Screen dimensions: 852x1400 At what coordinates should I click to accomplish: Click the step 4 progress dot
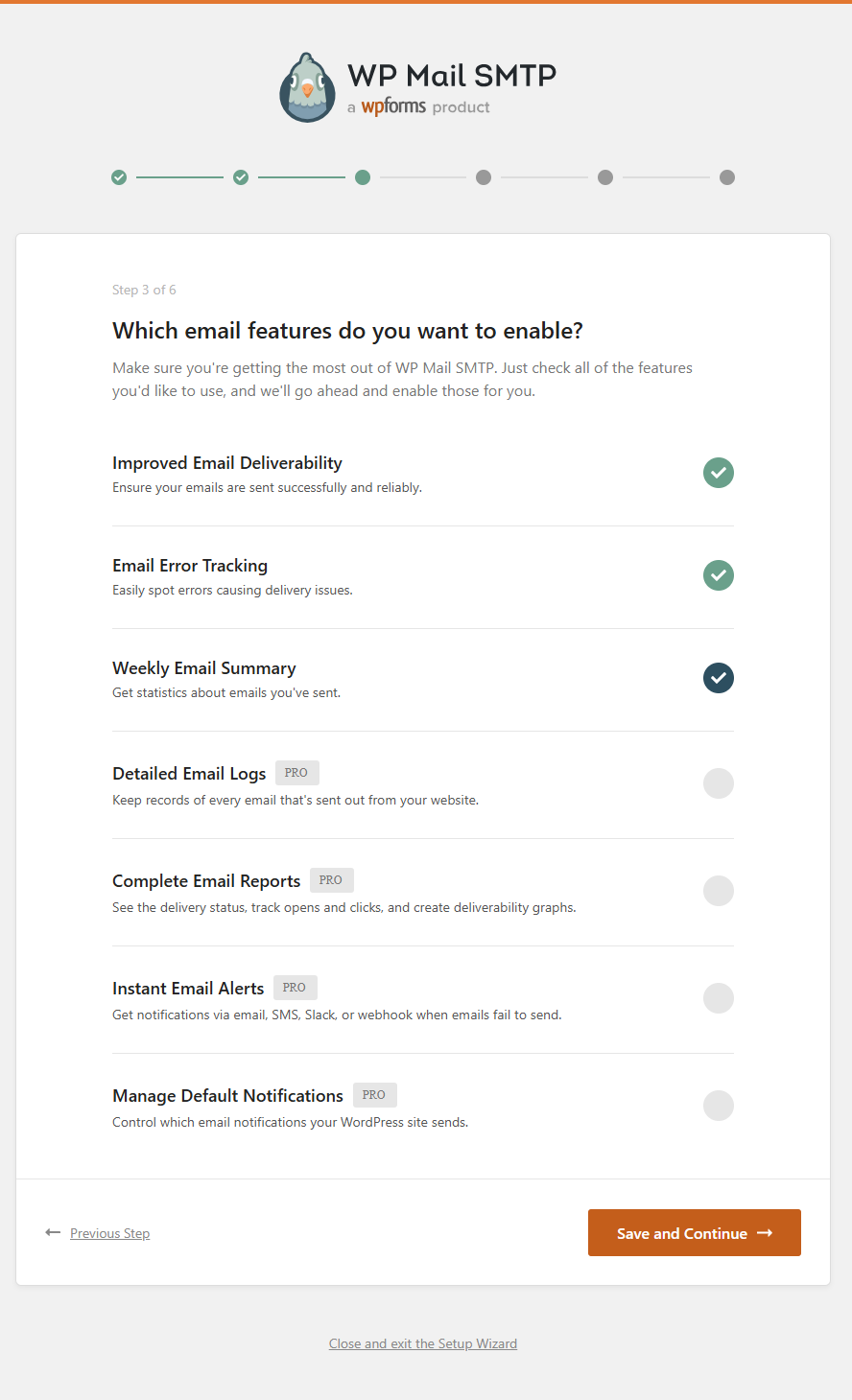coord(484,177)
